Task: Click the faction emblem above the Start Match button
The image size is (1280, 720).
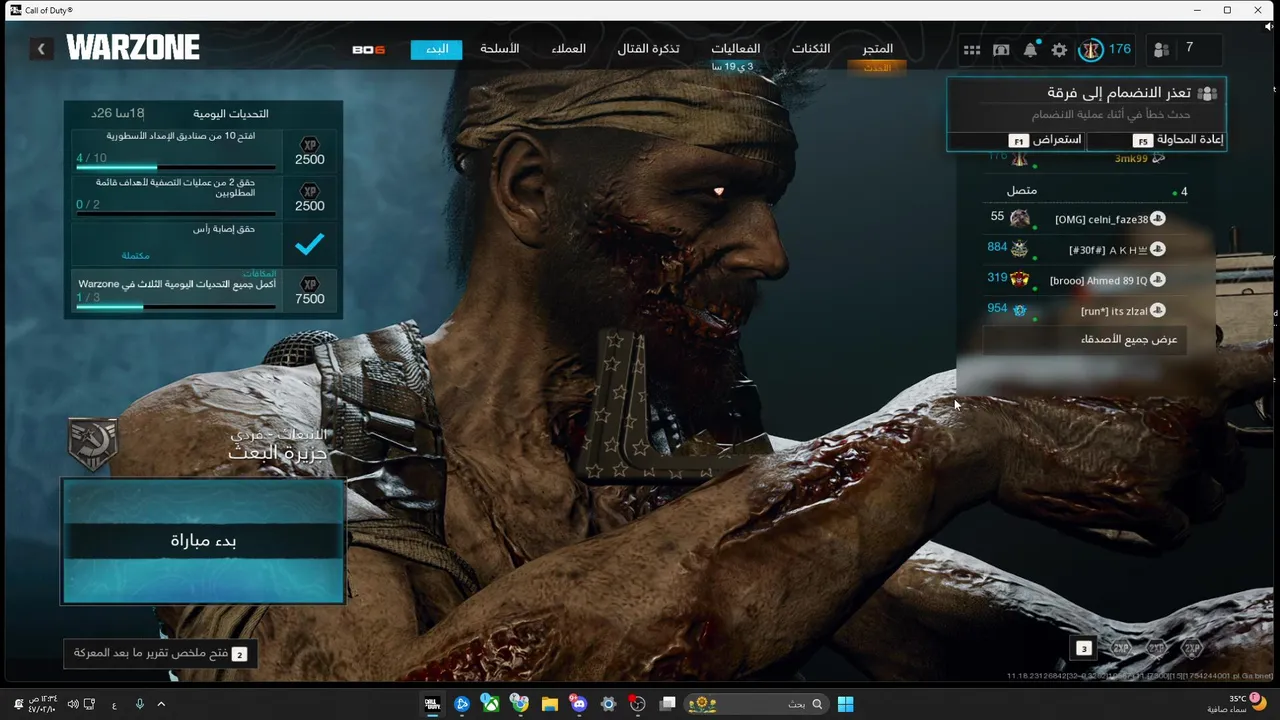Action: click(93, 443)
